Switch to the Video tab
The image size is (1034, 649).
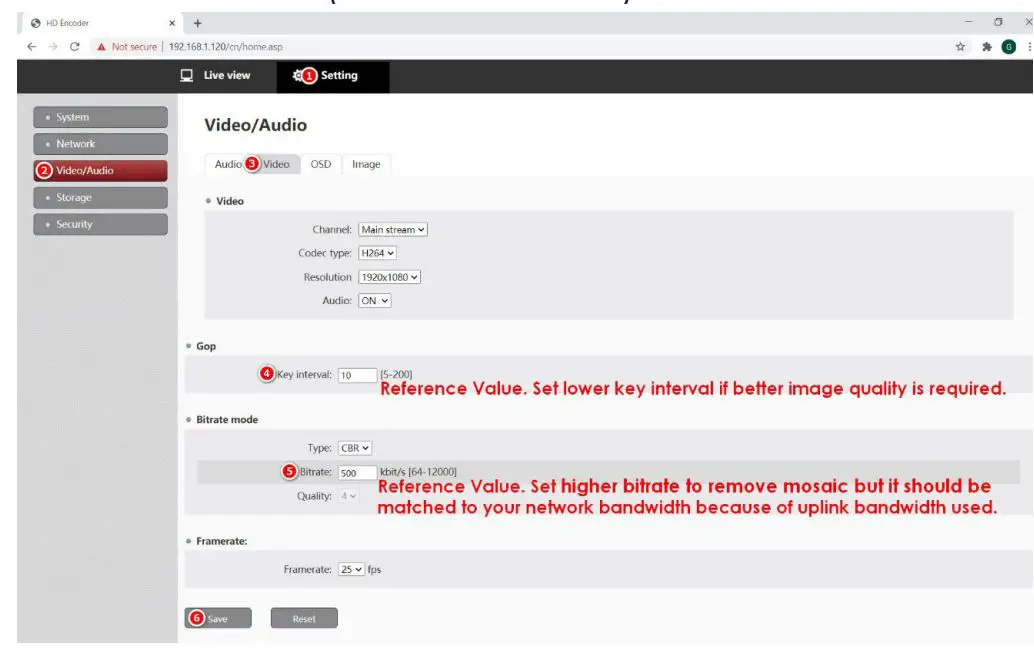pos(276,164)
